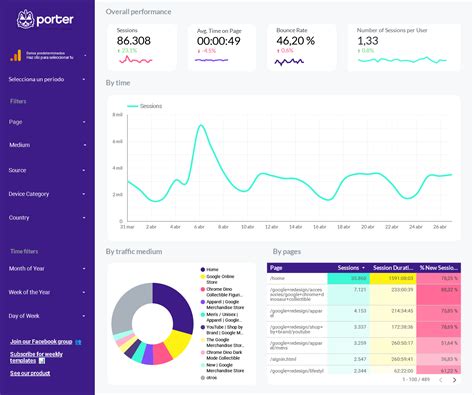Click the Session Duration column header
The height and width of the screenshot is (395, 474).
pos(393,268)
